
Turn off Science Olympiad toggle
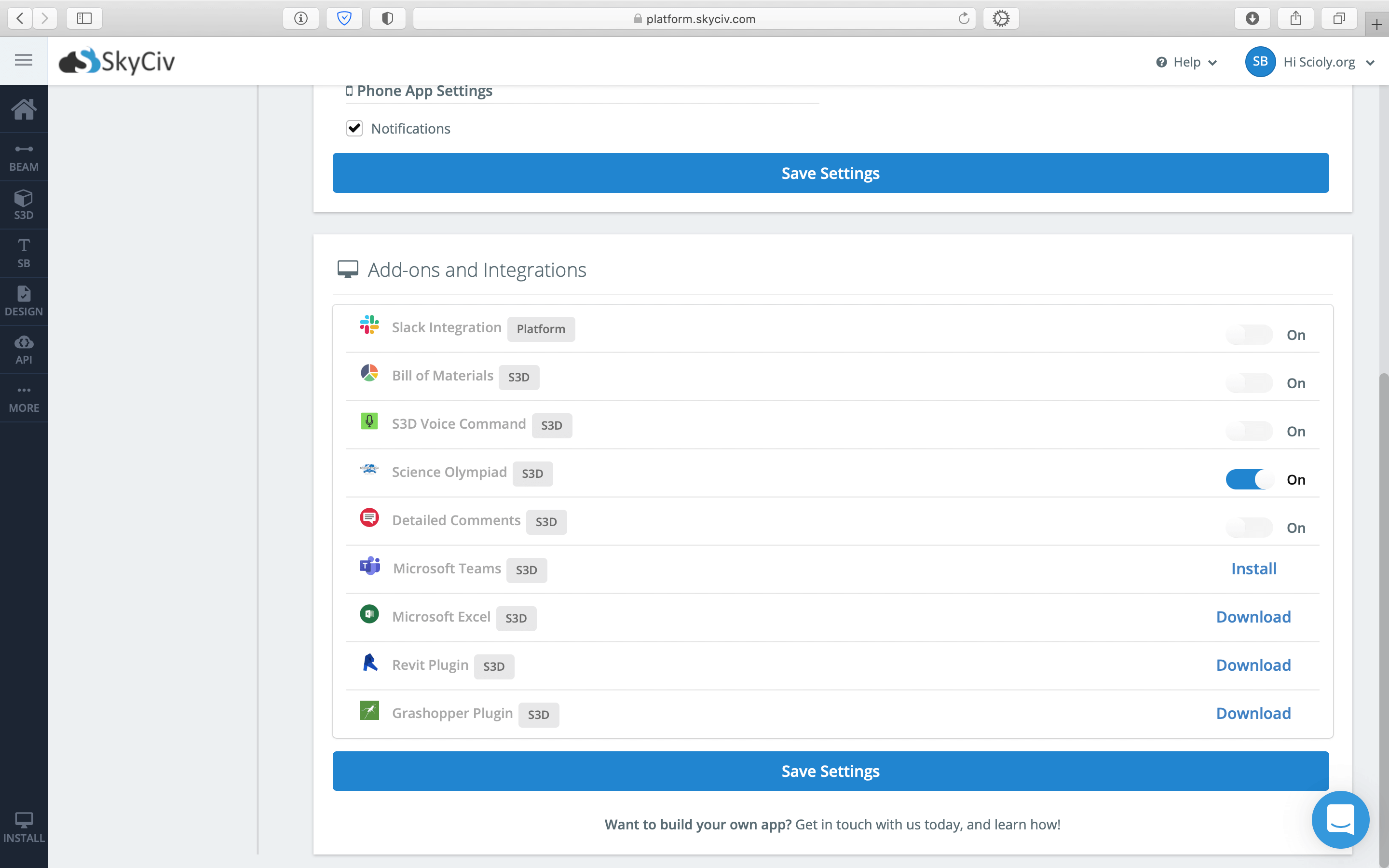(x=1249, y=479)
